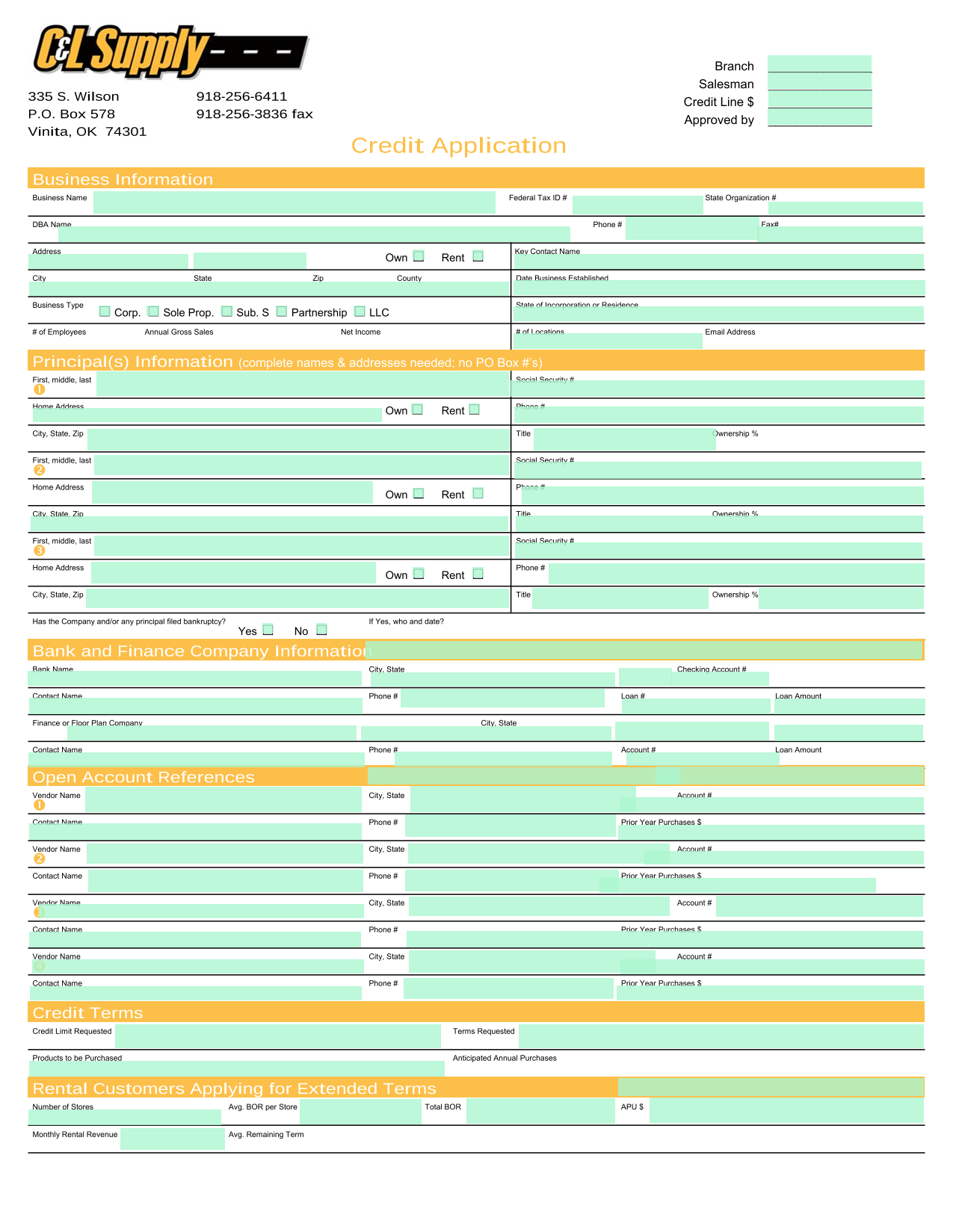Check No for bankruptcy filed
This screenshot has height=1232, width=953.
321,630
